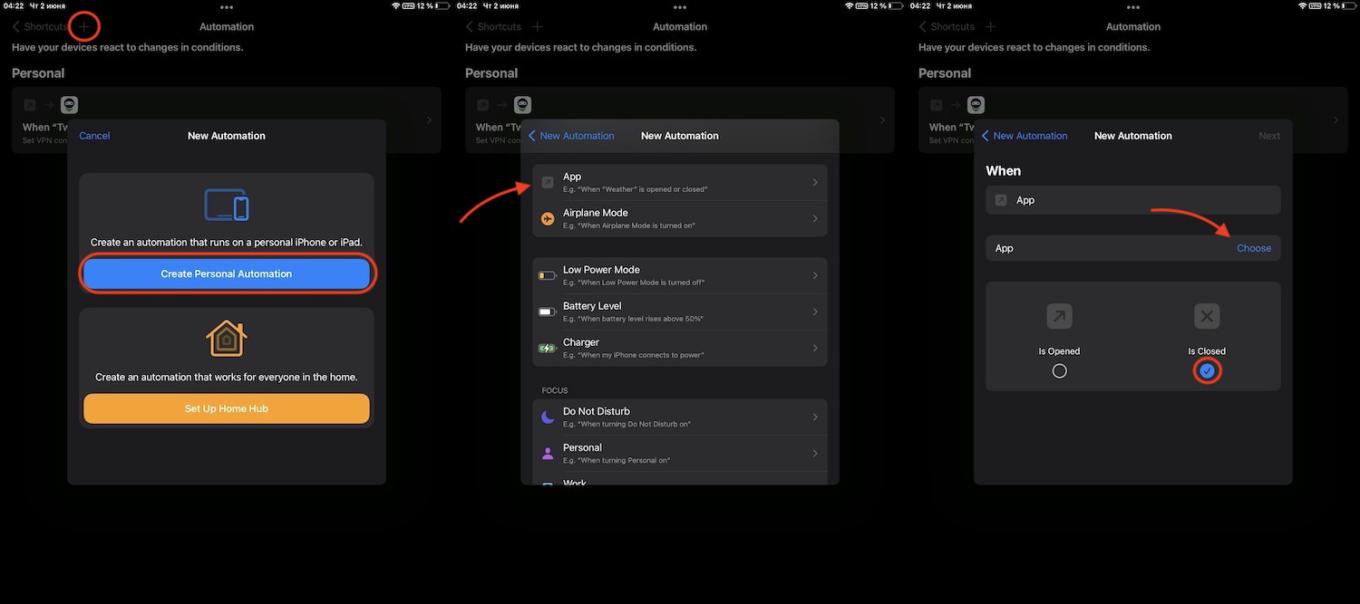
Task: Open Airplane Mode trigger via its chevron
Action: tap(815, 219)
